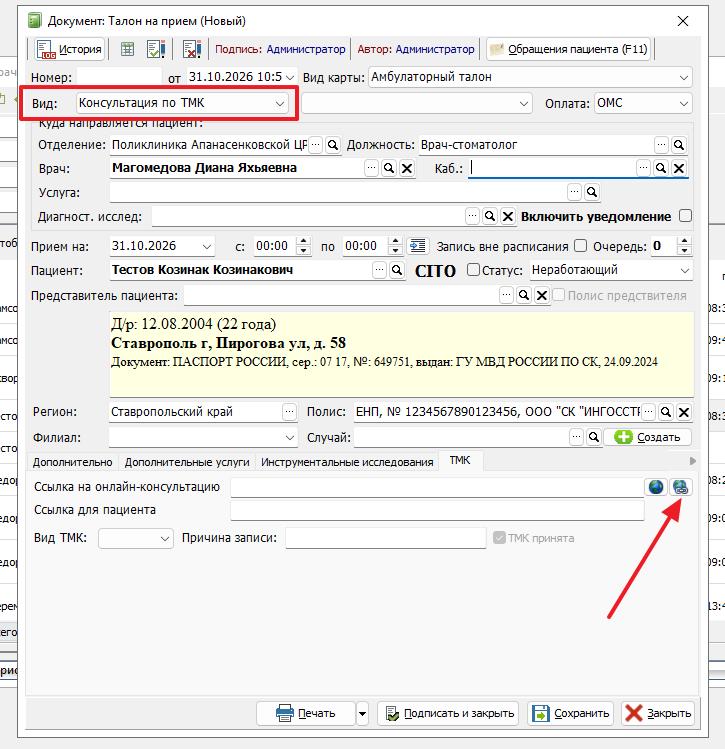Screen dimensions: 725x749
Task: Open Обращения пациента (F11)
Action: (569, 49)
